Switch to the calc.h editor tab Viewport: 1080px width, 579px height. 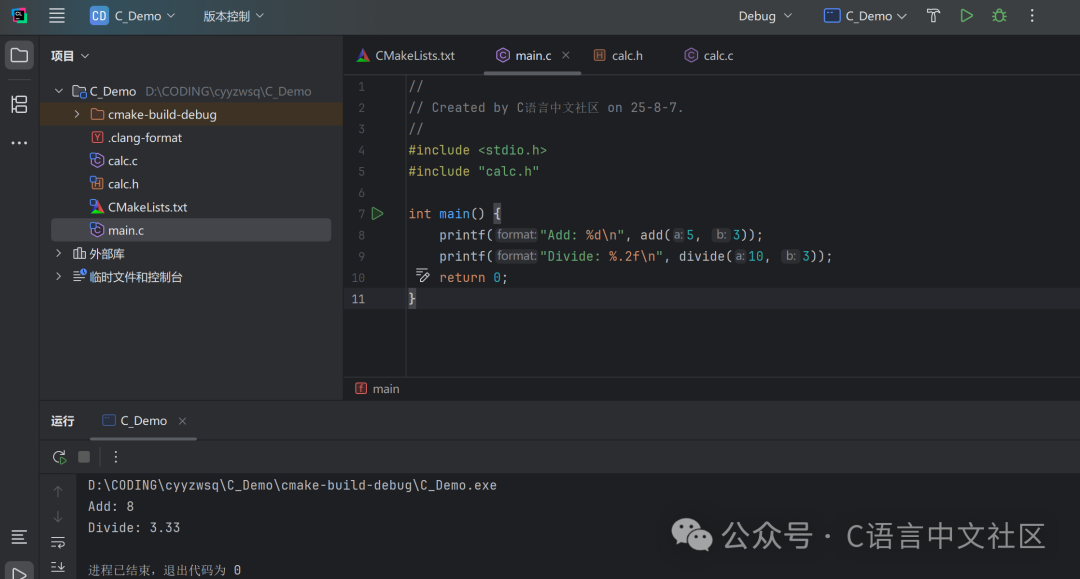[619, 56]
